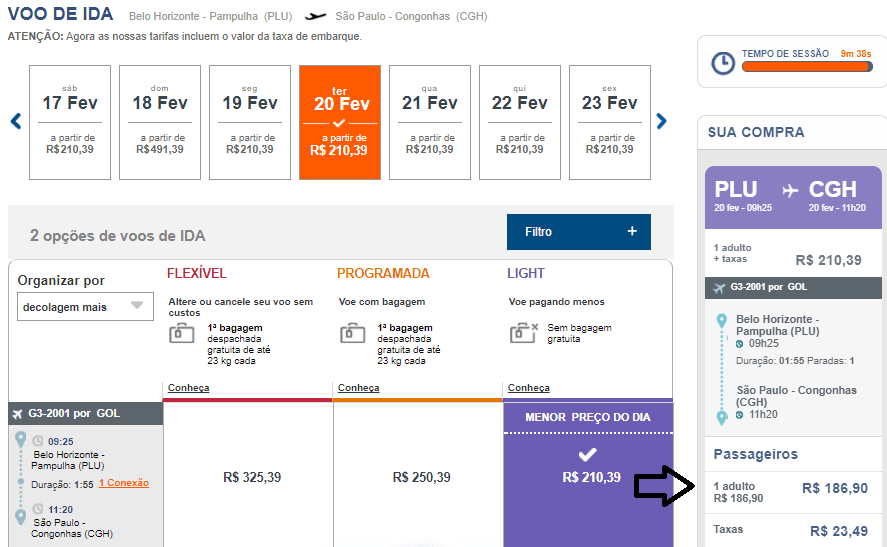
Task: Click Conheça link under Light
Action: [529, 388]
